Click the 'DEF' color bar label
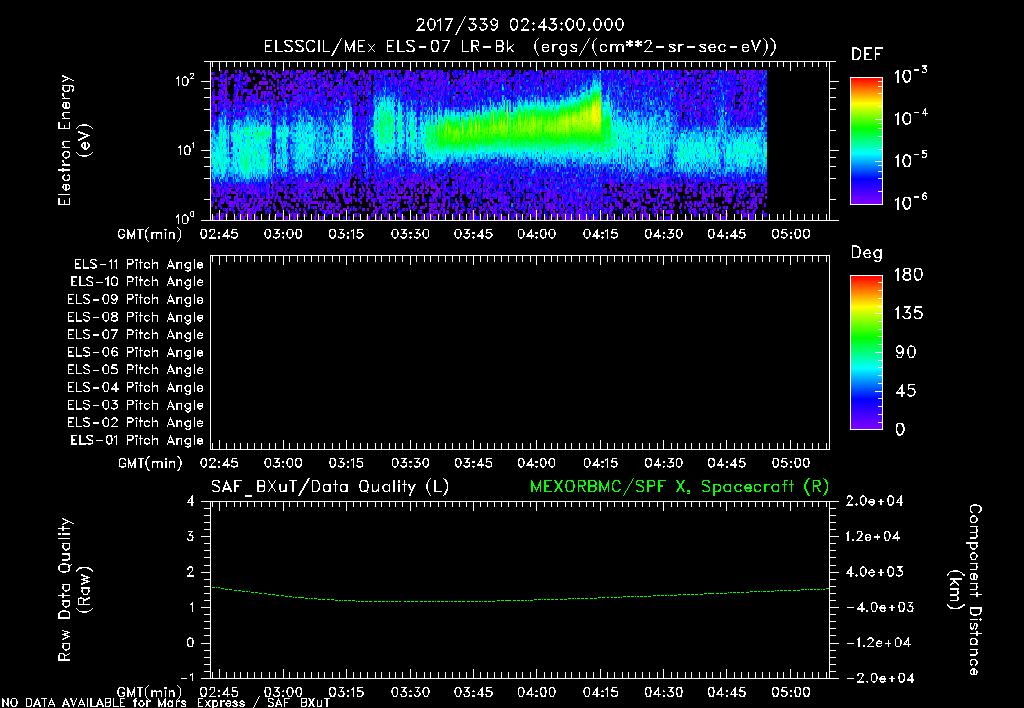 point(867,54)
